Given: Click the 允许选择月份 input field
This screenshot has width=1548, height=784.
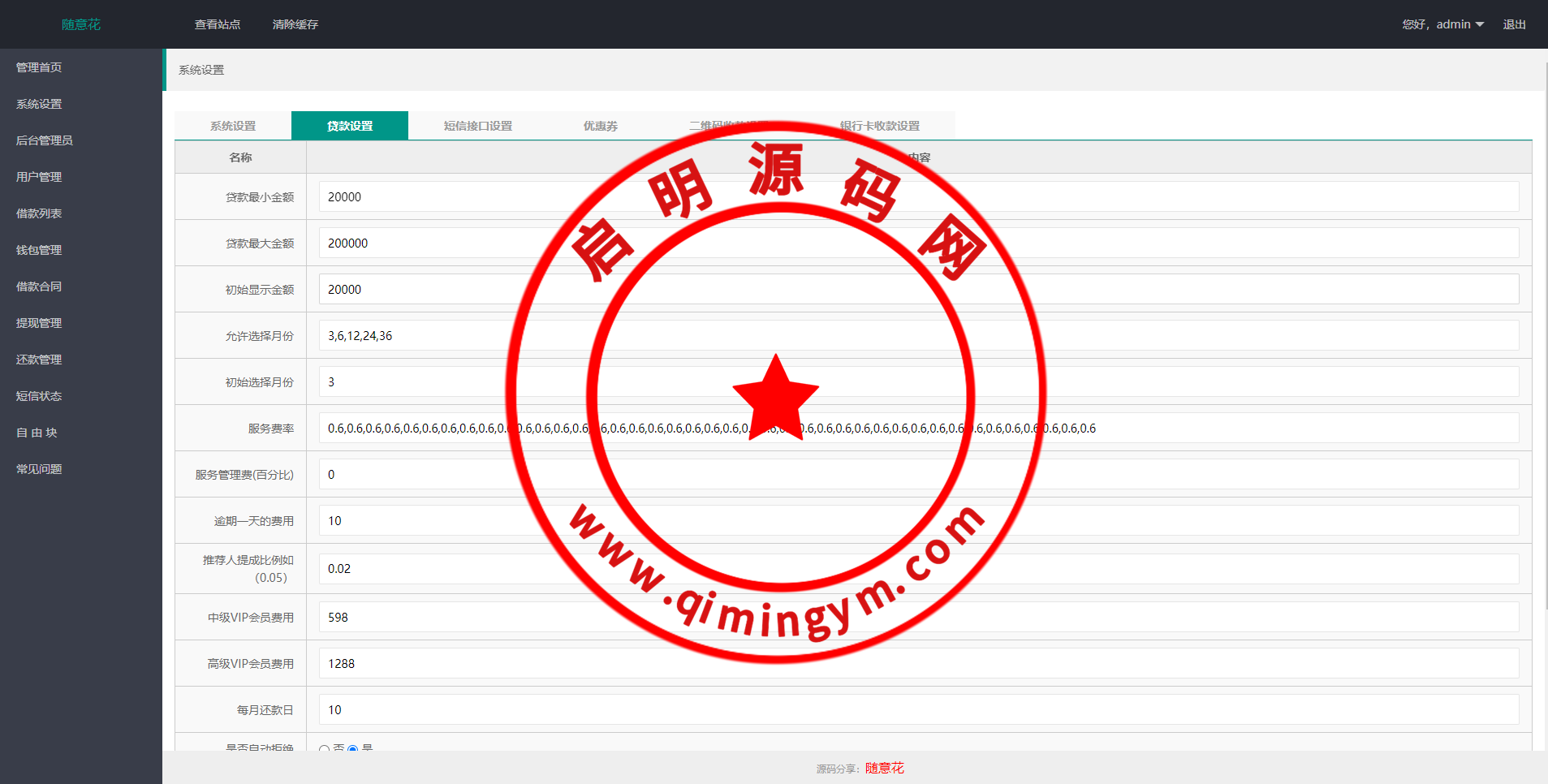Looking at the screenshot, I should pos(918,336).
